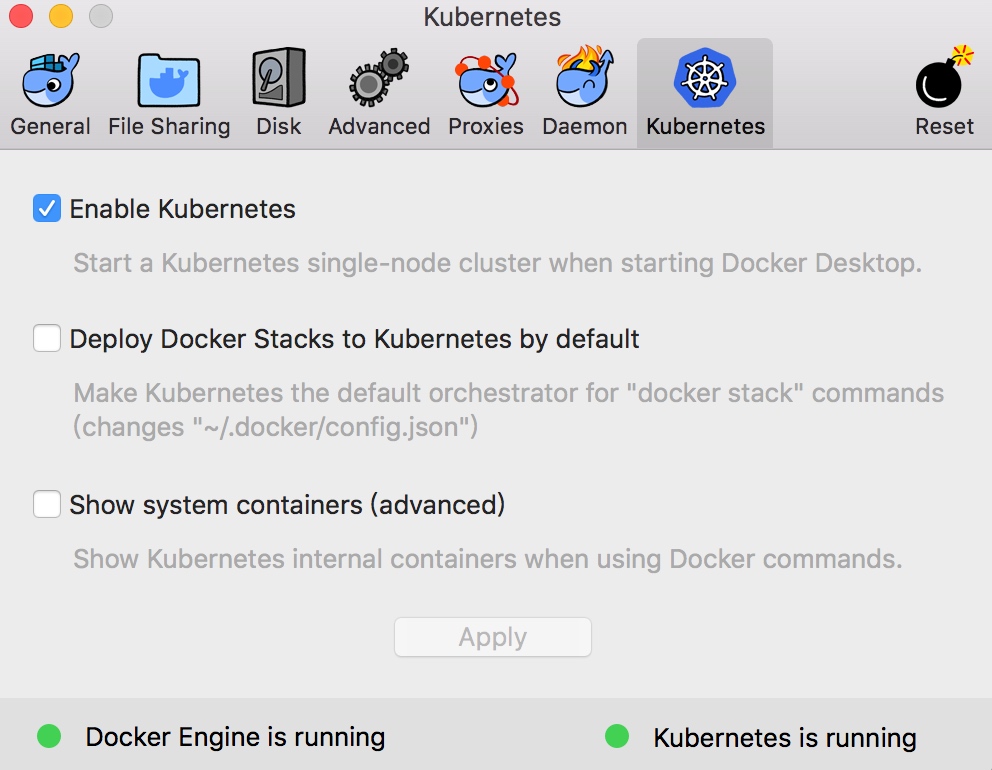This screenshot has width=992, height=770.
Task: Click the "Kubernetes is running" status text
Action: coord(784,739)
